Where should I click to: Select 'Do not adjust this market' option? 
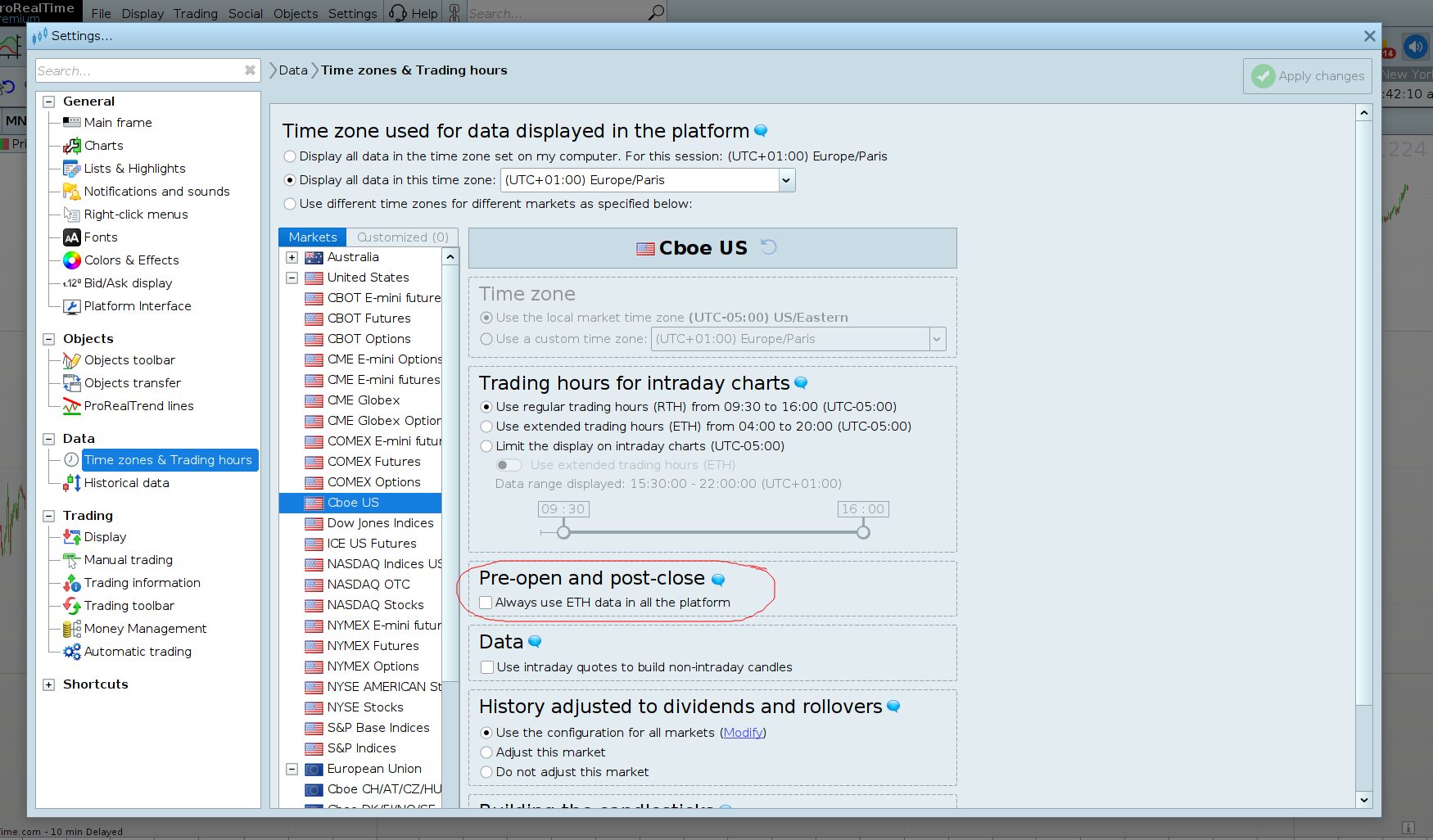pos(486,772)
